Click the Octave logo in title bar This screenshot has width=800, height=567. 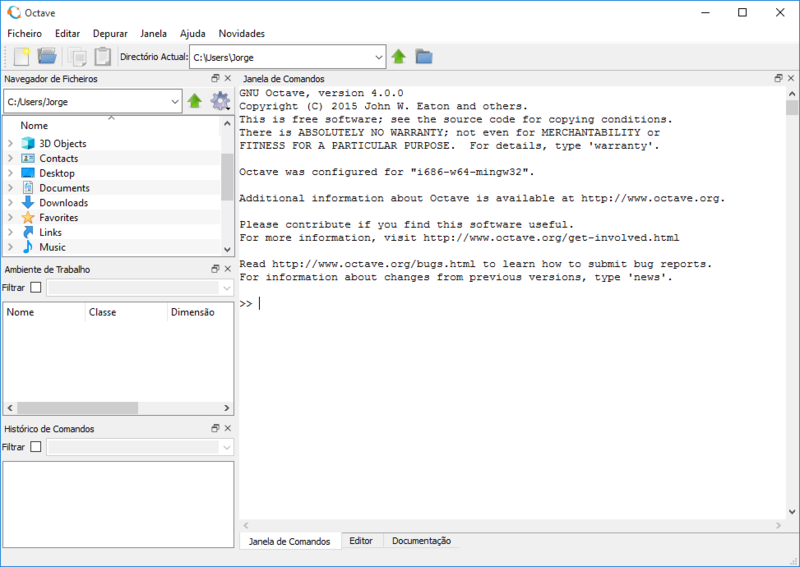click(x=14, y=13)
